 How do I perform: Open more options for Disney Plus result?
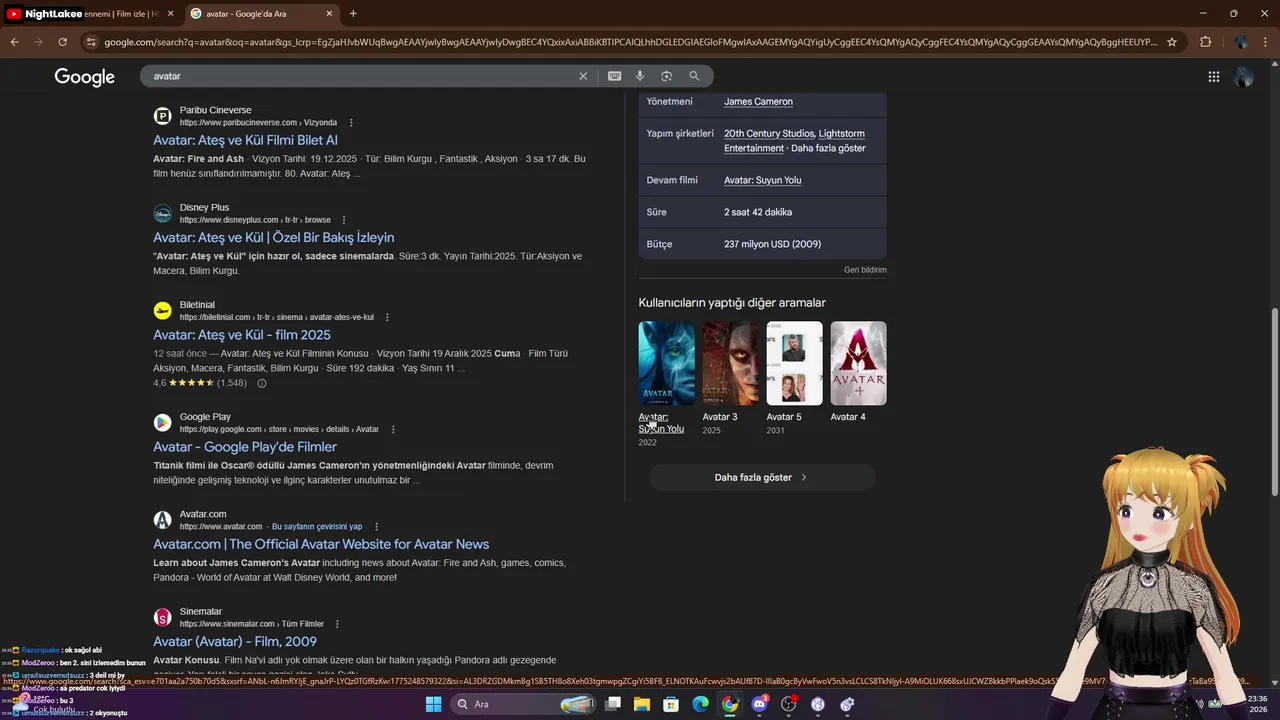click(344, 220)
